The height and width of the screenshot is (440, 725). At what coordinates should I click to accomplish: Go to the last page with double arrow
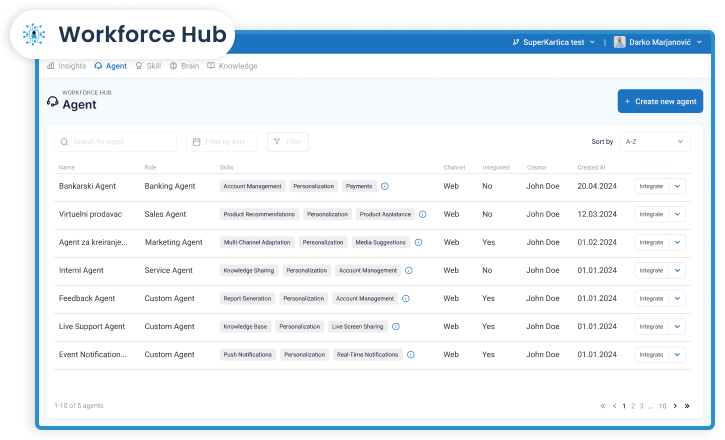tap(687, 406)
